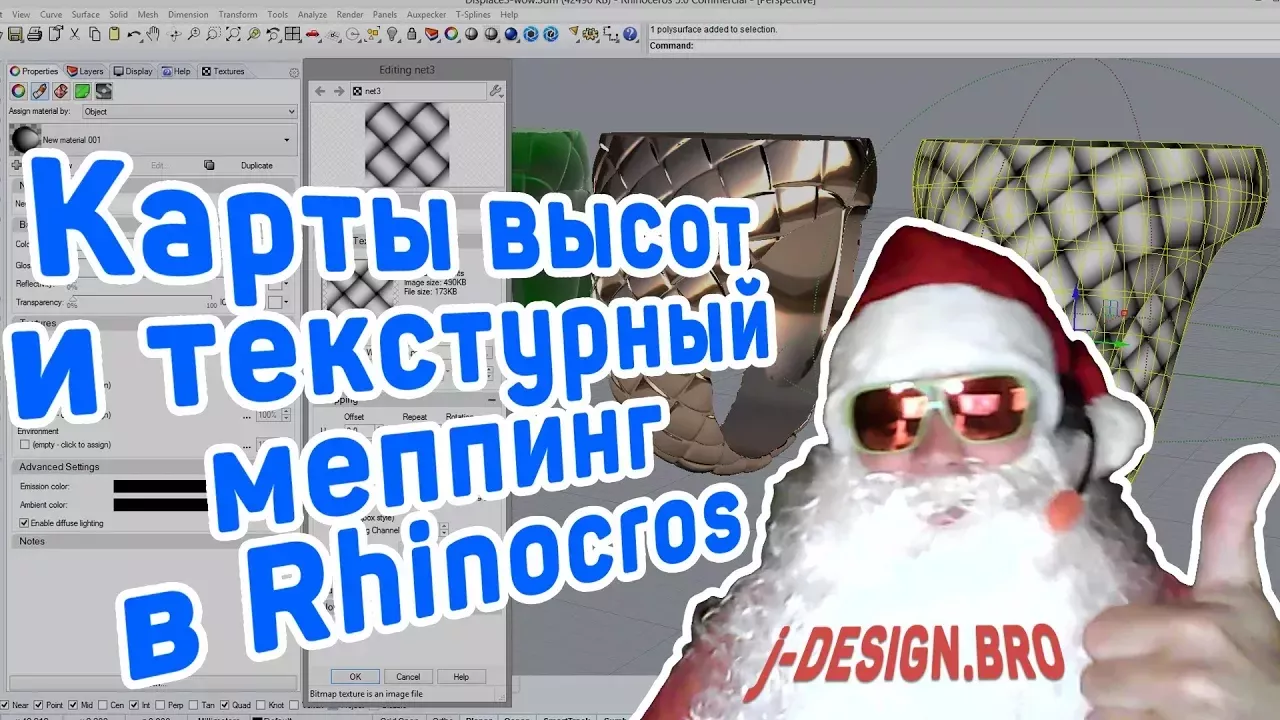
Task: Click the padlock Lock icon
Action: (412, 35)
